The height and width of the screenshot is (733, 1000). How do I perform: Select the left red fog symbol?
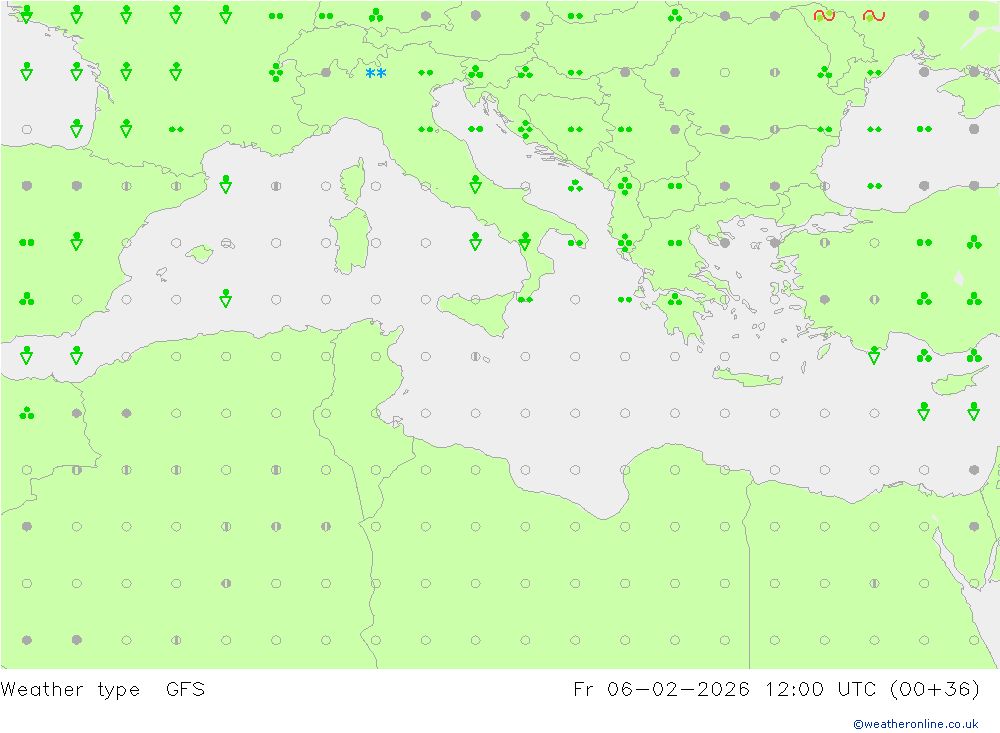pyautogui.click(x=824, y=15)
